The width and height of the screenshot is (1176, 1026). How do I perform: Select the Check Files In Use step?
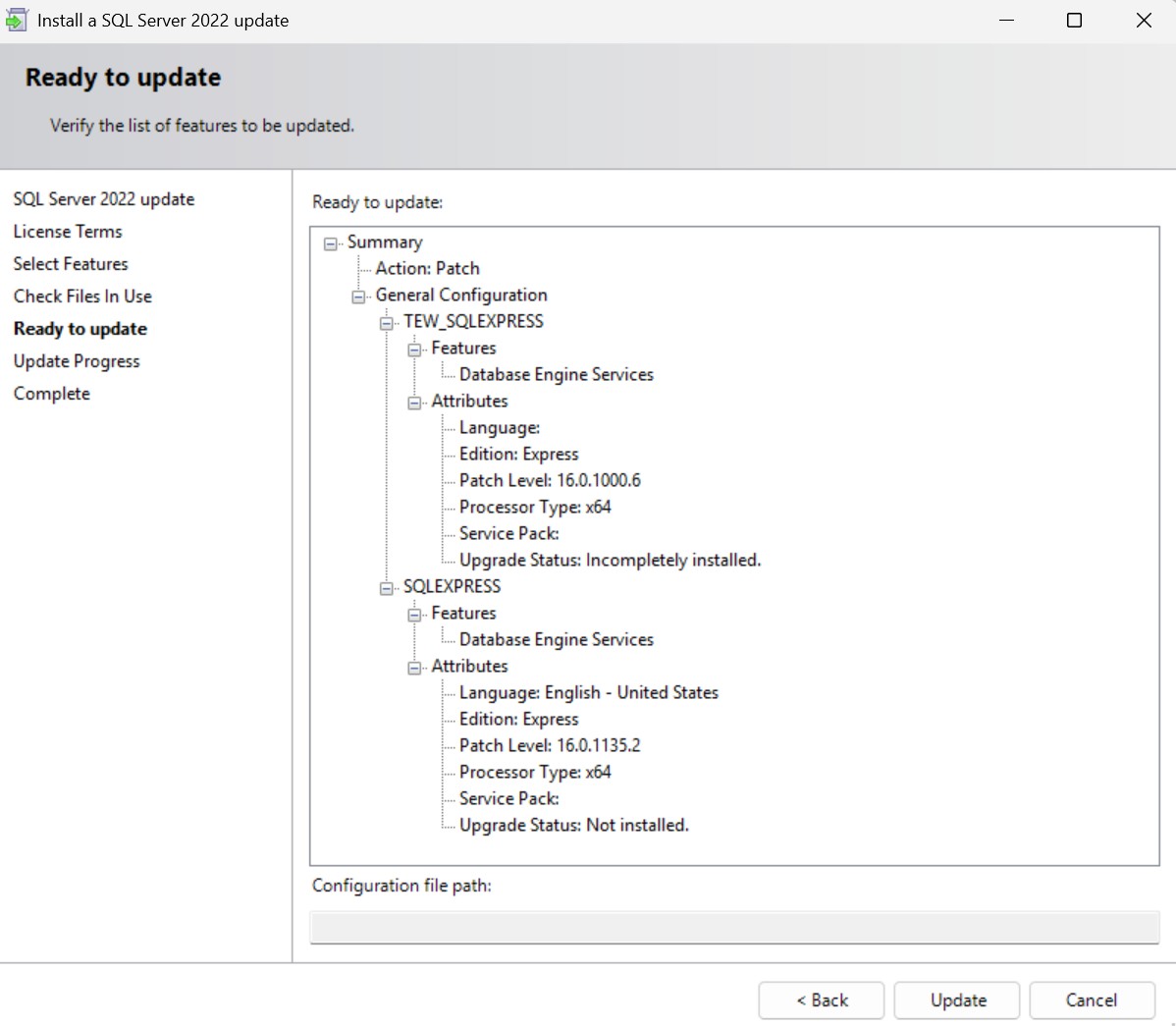pyautogui.click(x=82, y=297)
